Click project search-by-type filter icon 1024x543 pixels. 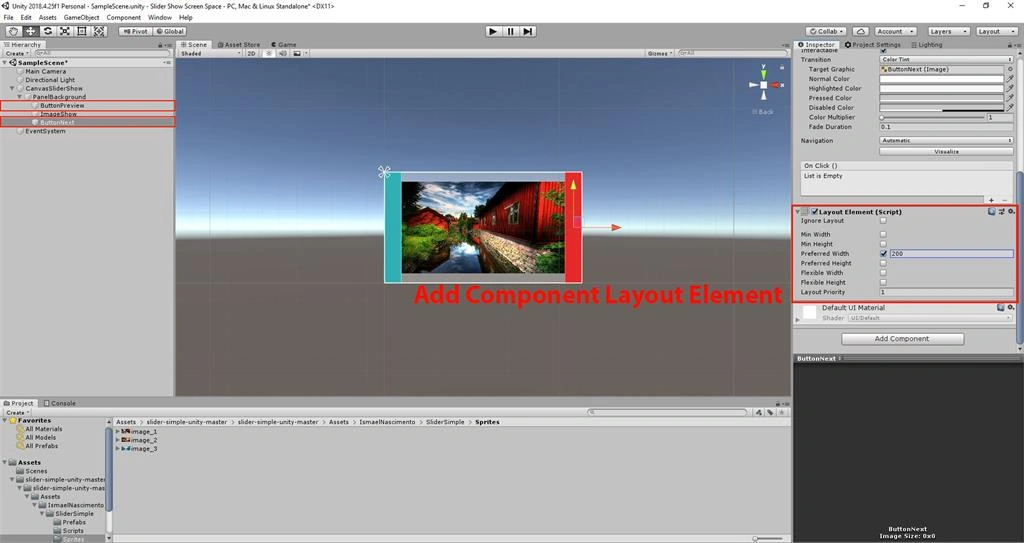click(759, 412)
